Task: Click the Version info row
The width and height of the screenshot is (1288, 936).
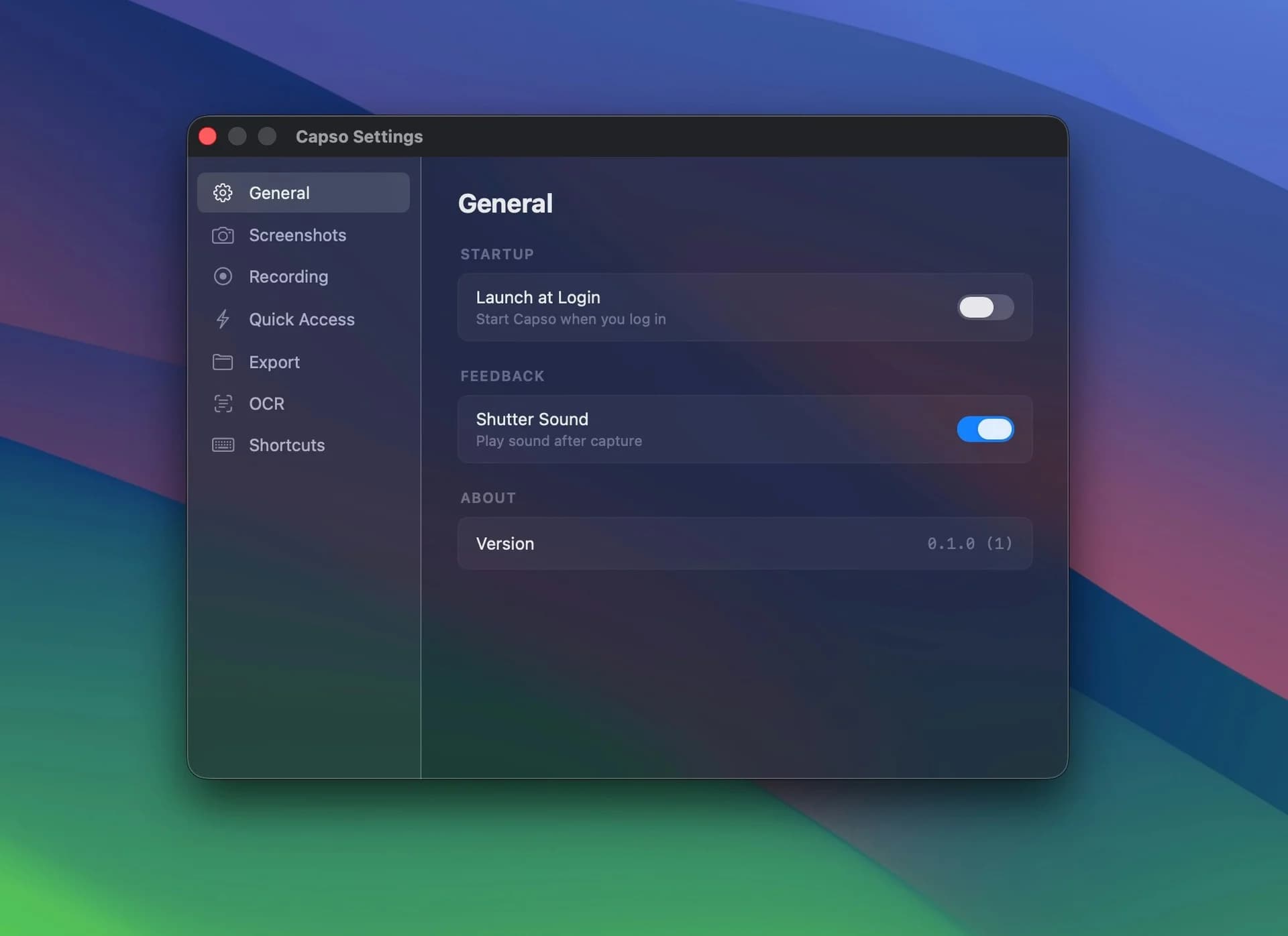Action: click(x=745, y=543)
